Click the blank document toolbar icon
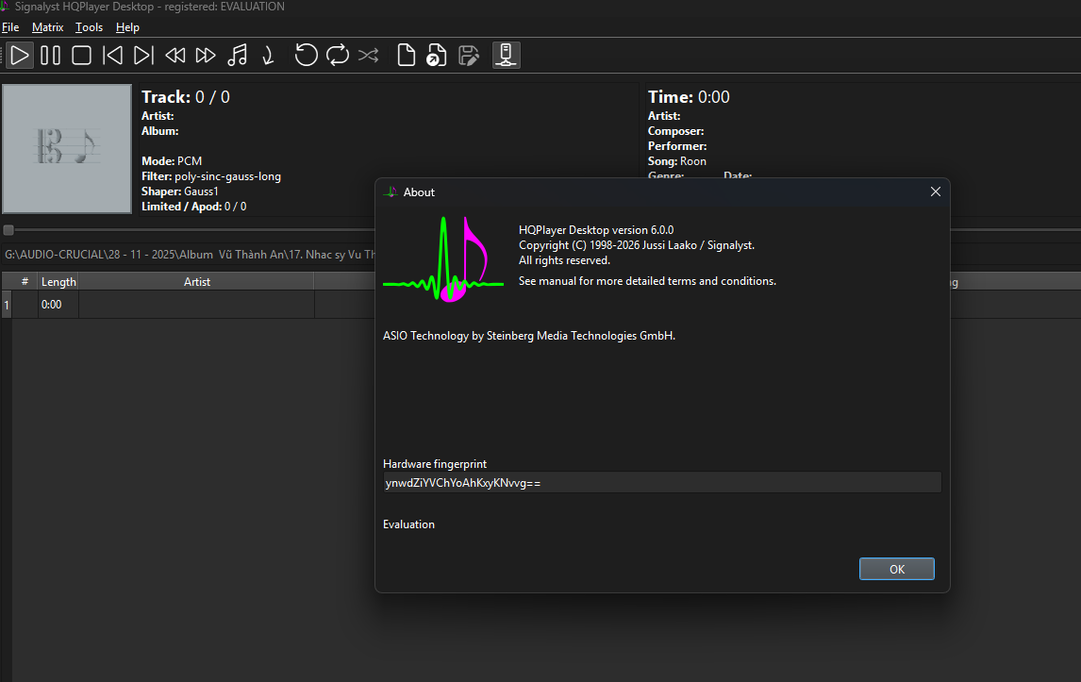 (x=406, y=55)
